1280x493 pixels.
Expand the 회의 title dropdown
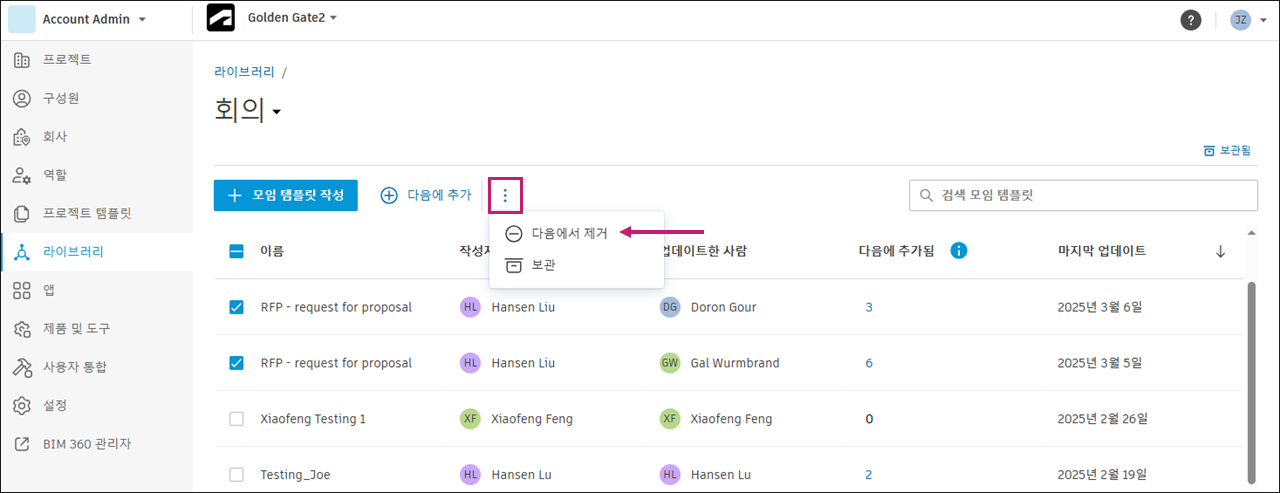click(x=277, y=112)
